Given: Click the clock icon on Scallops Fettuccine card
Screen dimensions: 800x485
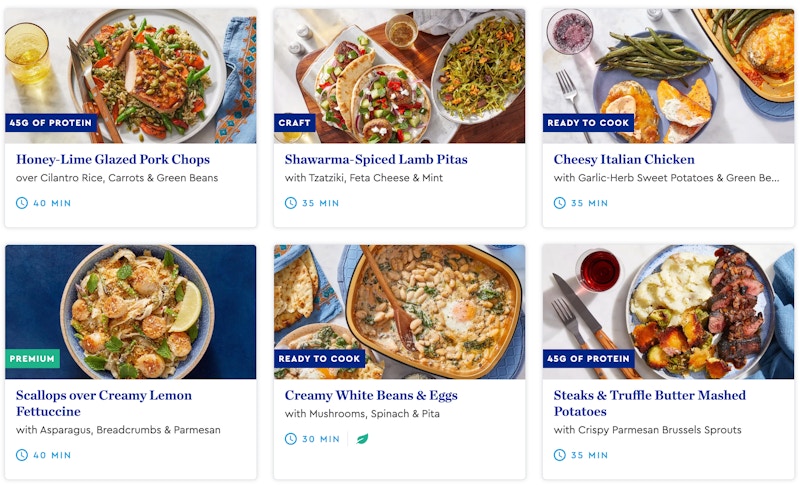Looking at the screenshot, I should 21,455.
